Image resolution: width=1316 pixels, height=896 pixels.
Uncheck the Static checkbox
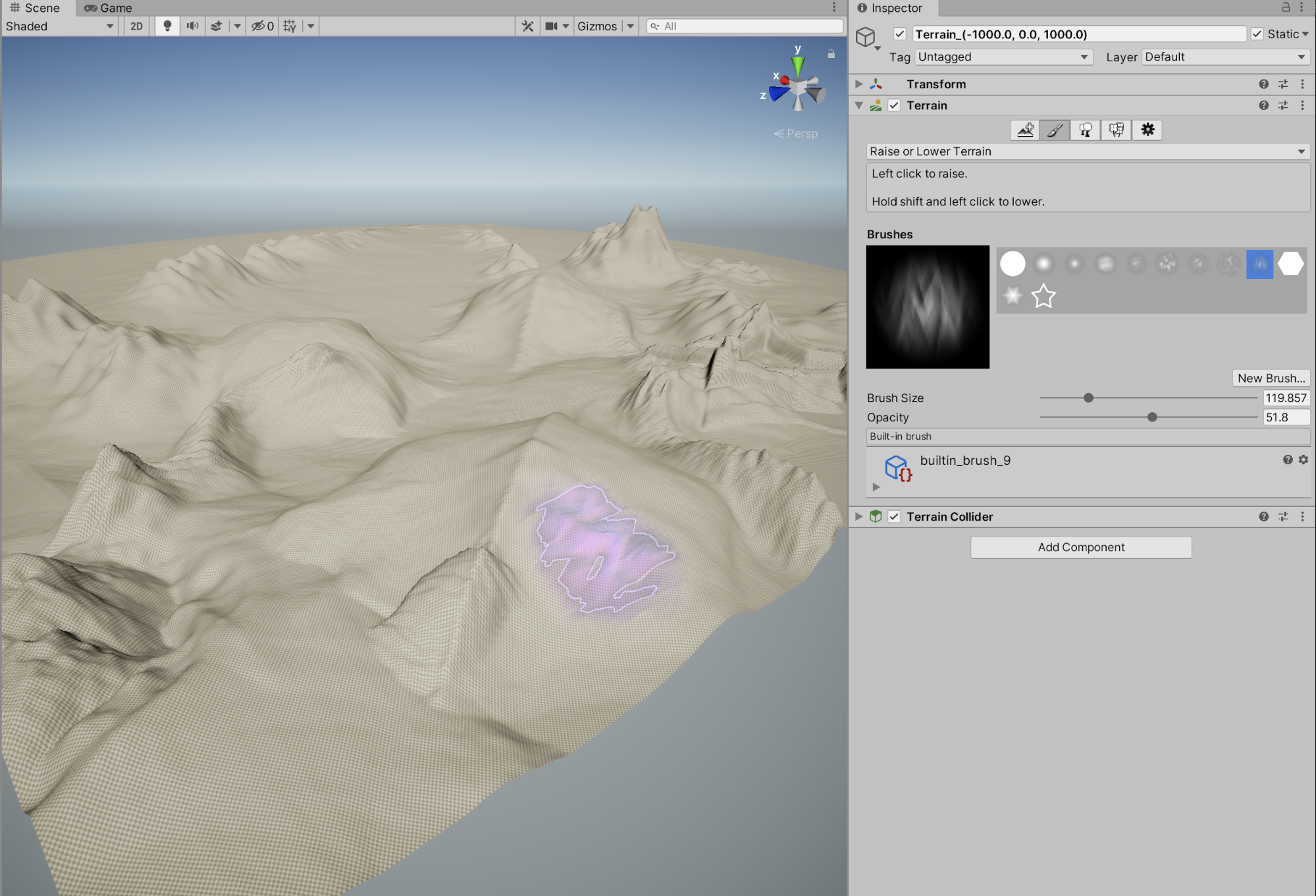1257,34
